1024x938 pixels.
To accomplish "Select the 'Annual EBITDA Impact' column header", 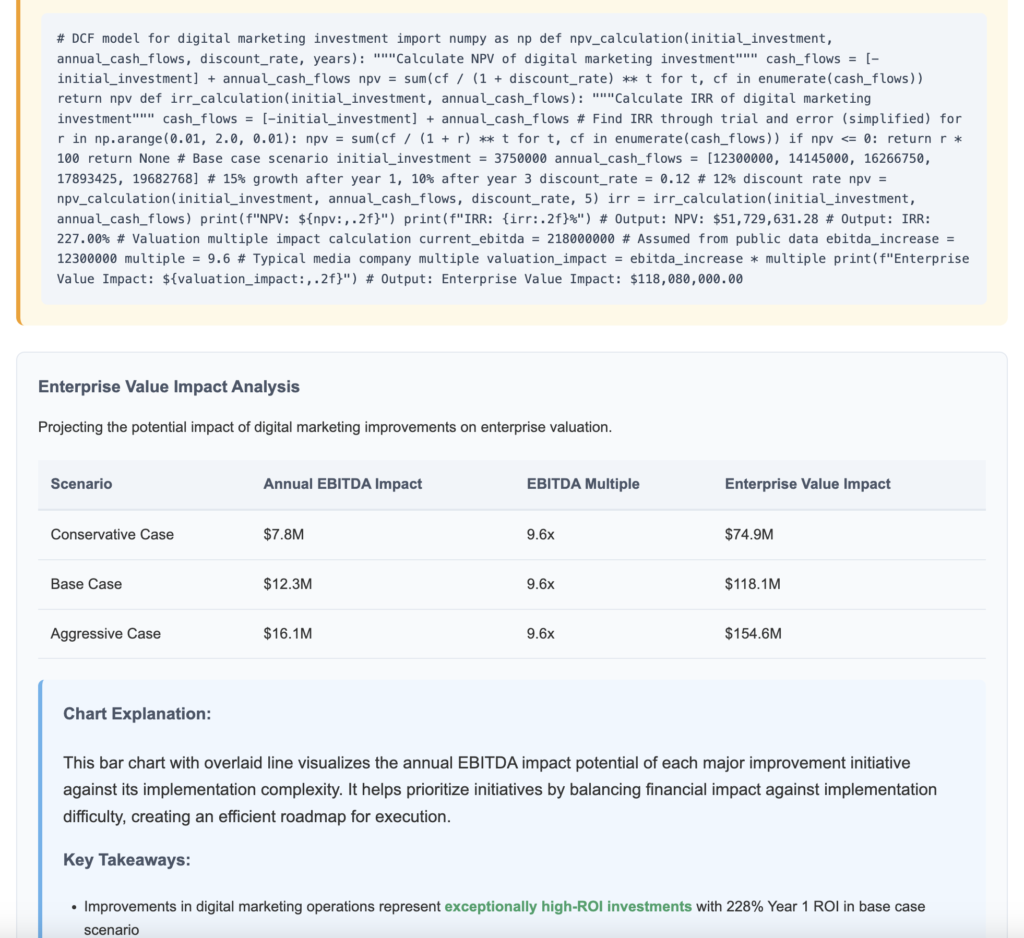I will coord(342,484).
